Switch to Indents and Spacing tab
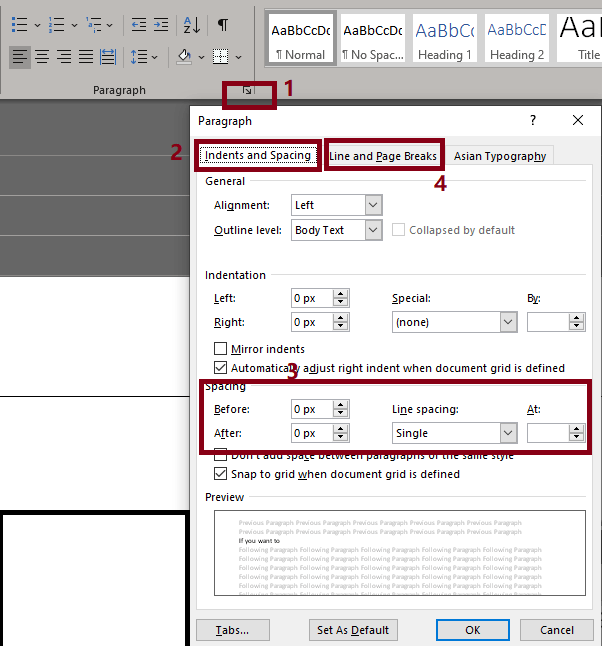This screenshot has height=646, width=602. point(258,155)
